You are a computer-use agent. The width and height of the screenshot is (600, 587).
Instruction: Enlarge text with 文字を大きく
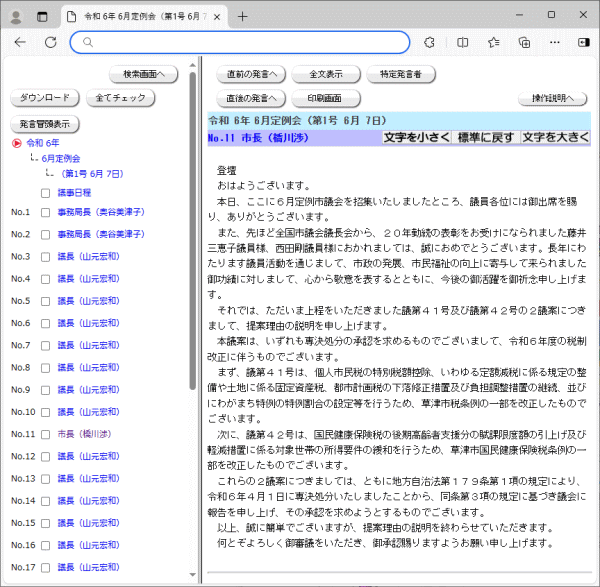(x=556, y=137)
